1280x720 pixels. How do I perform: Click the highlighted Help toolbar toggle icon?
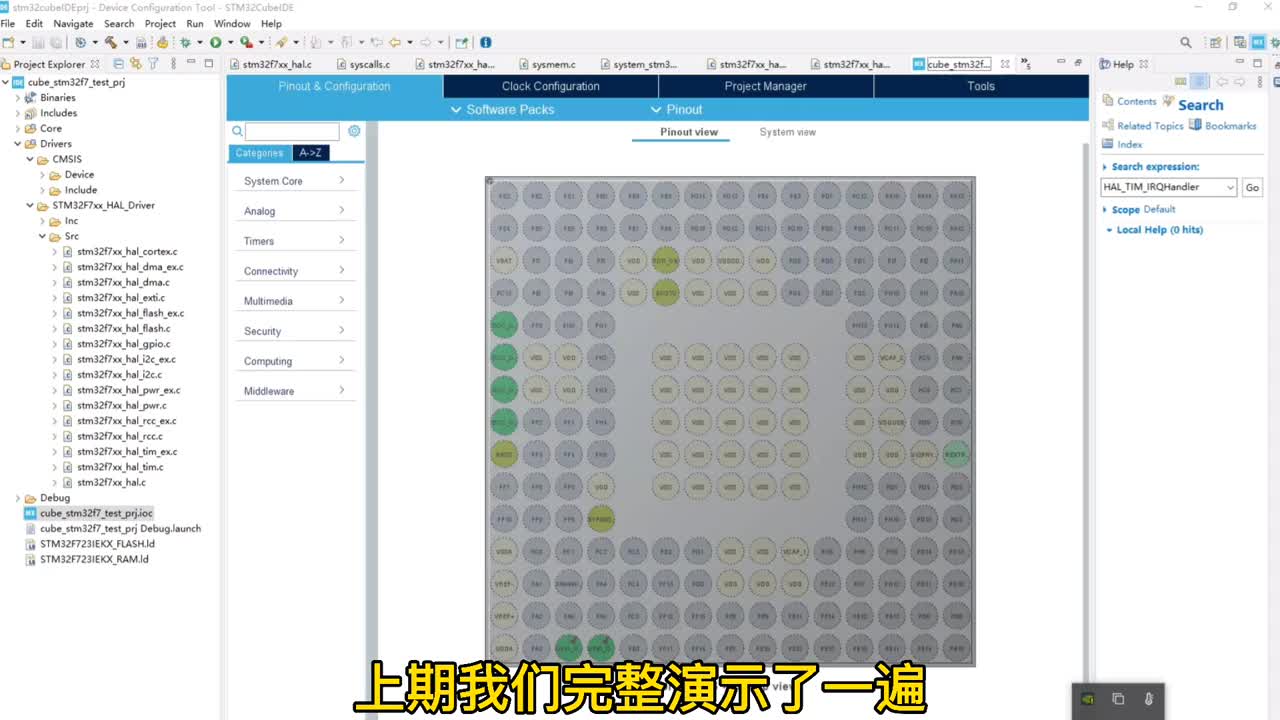(1200, 82)
